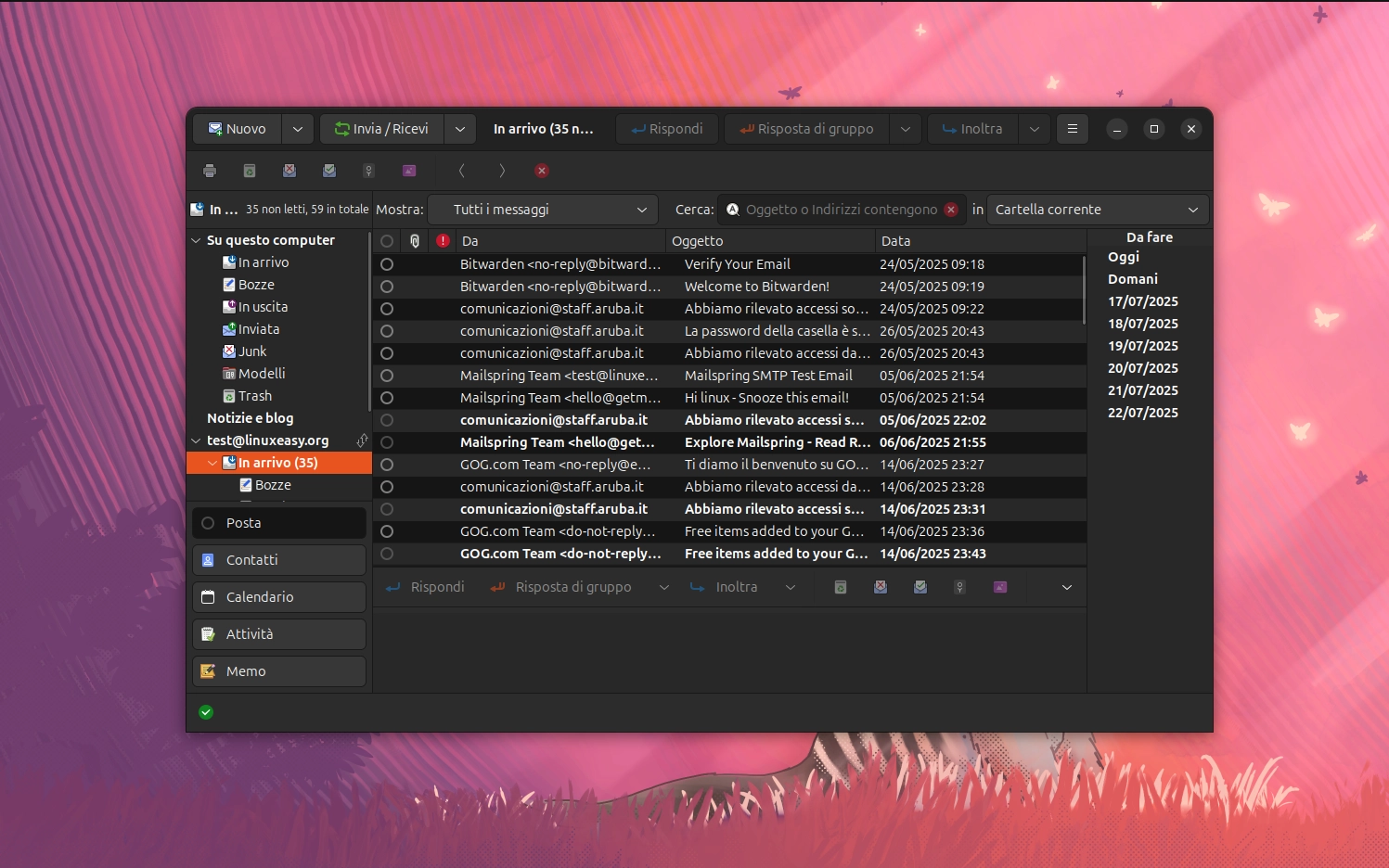Open the Trash folder
The width and height of the screenshot is (1389, 868).
pos(254,395)
